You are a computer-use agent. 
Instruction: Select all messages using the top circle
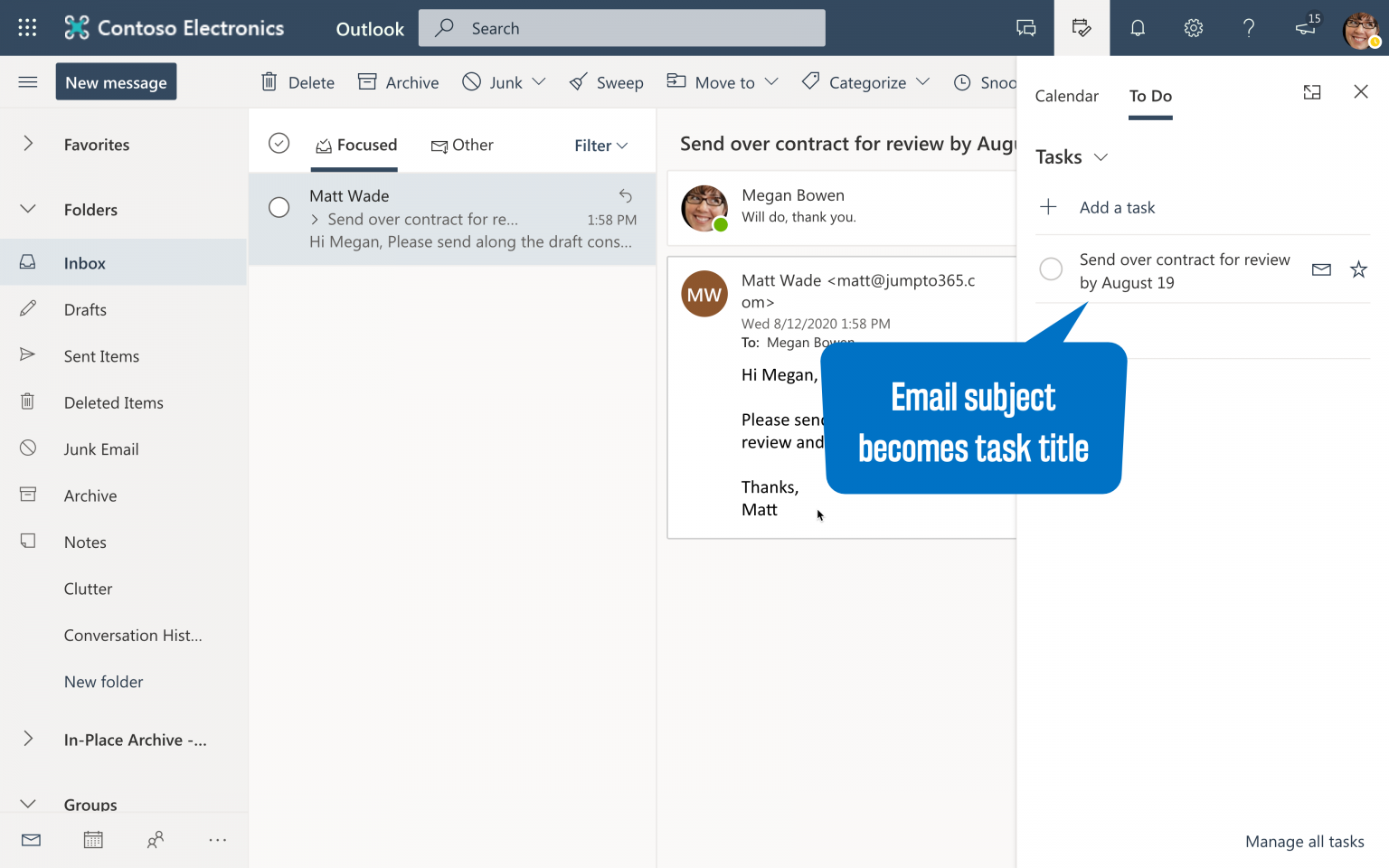(279, 143)
